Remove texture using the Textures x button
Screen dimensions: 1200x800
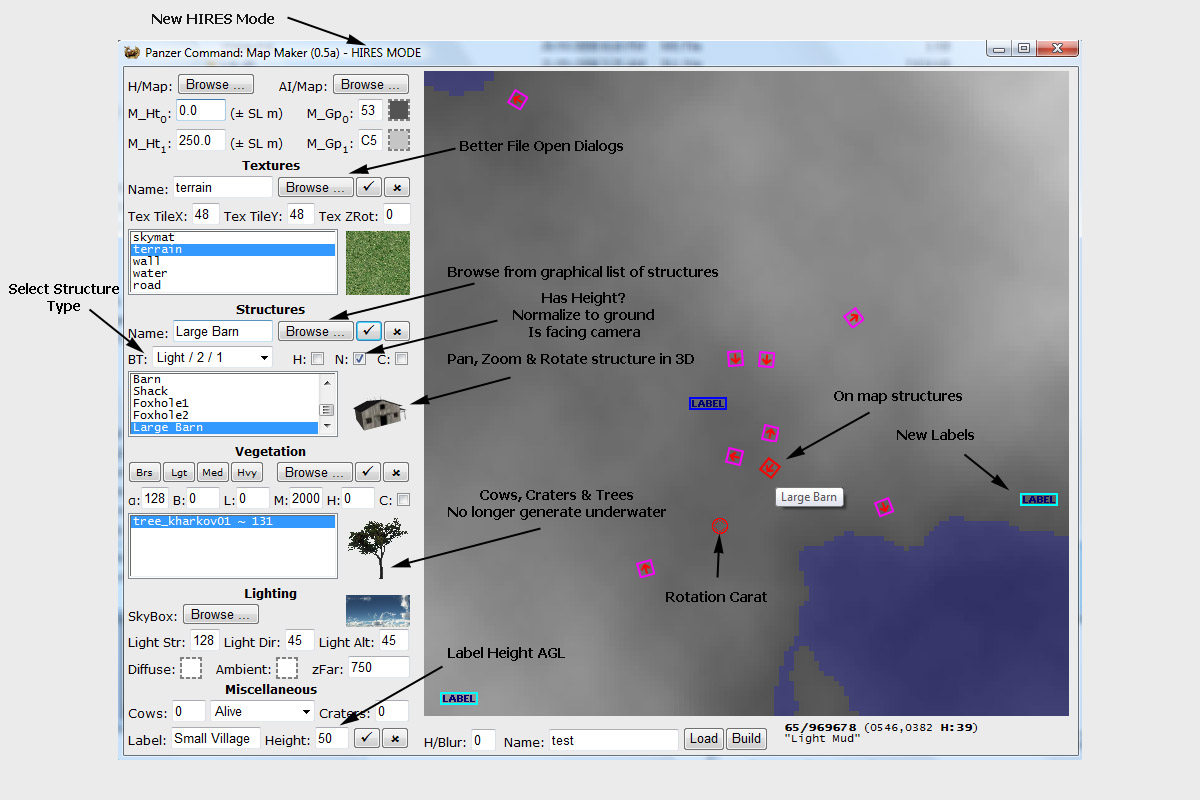[x=396, y=187]
